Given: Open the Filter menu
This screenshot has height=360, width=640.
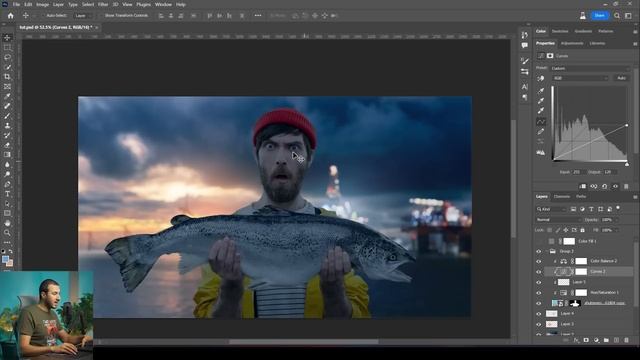Looking at the screenshot, I should (103, 4).
